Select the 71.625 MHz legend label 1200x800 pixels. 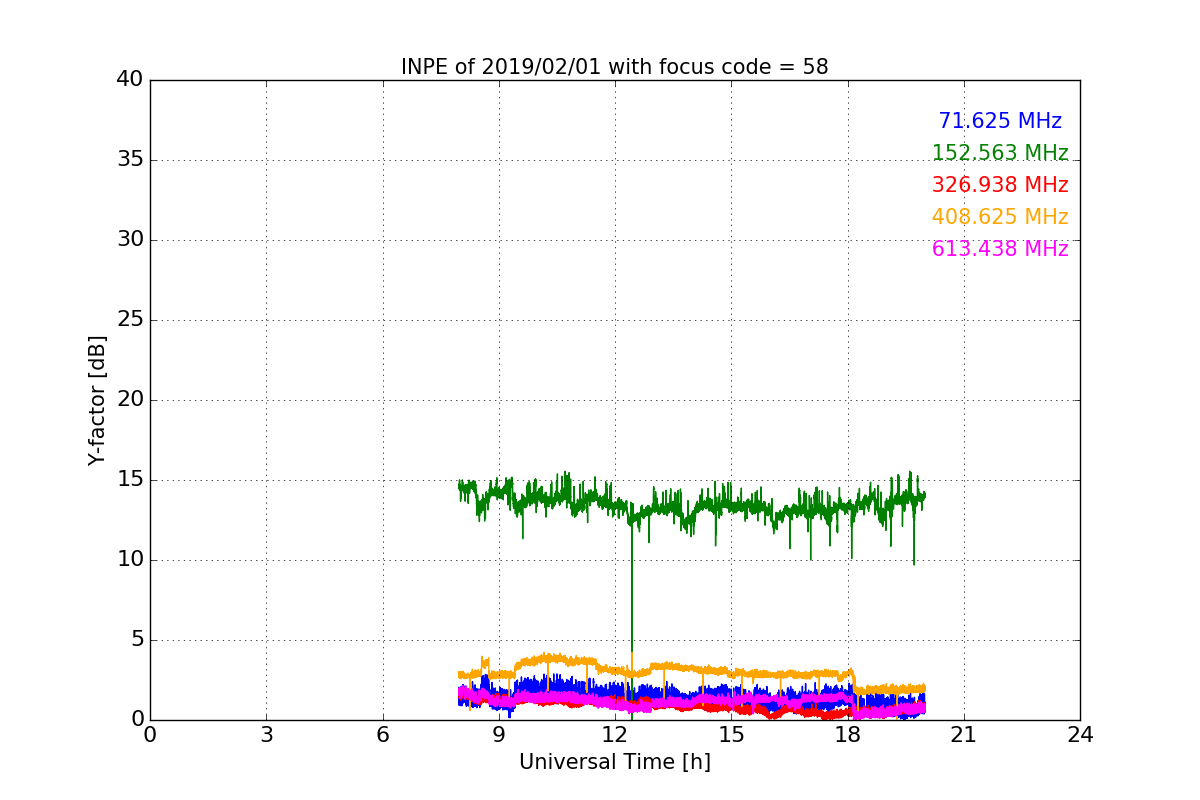[1000, 121]
